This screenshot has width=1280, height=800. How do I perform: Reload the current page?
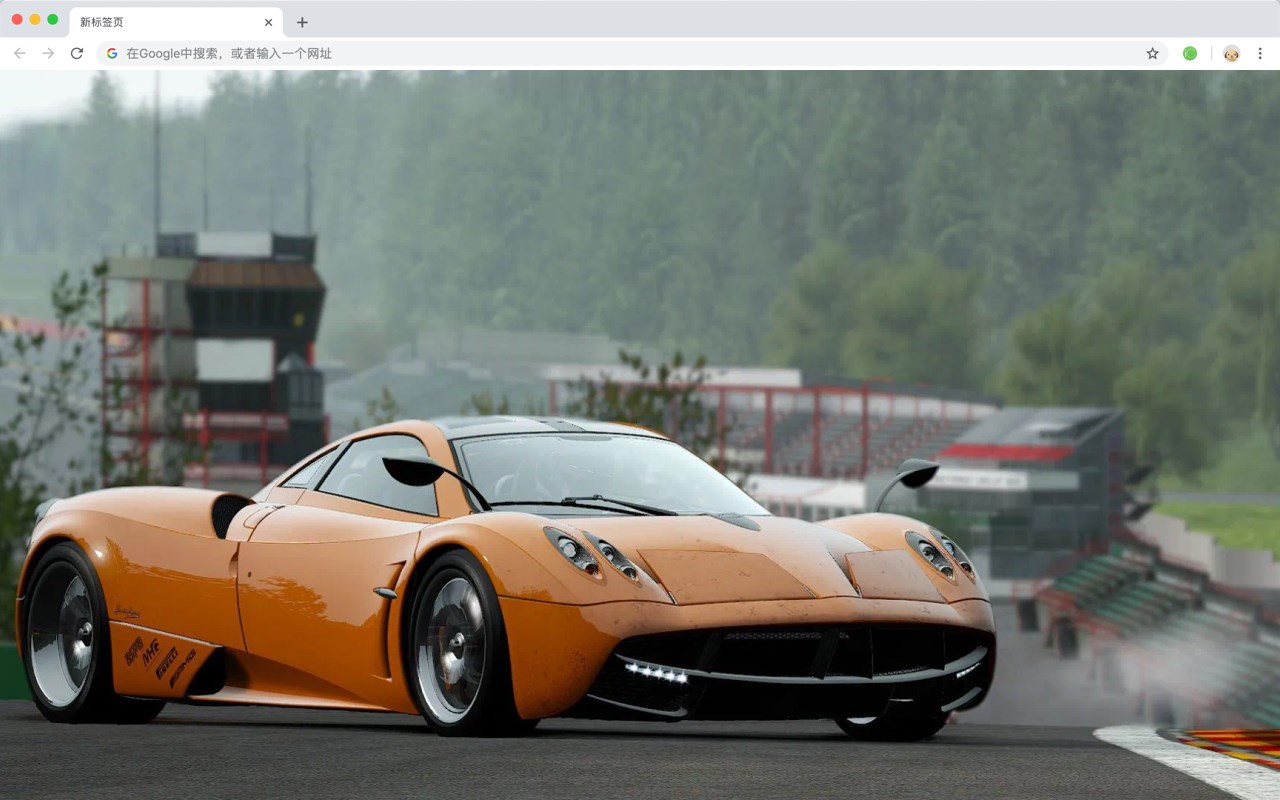click(77, 53)
